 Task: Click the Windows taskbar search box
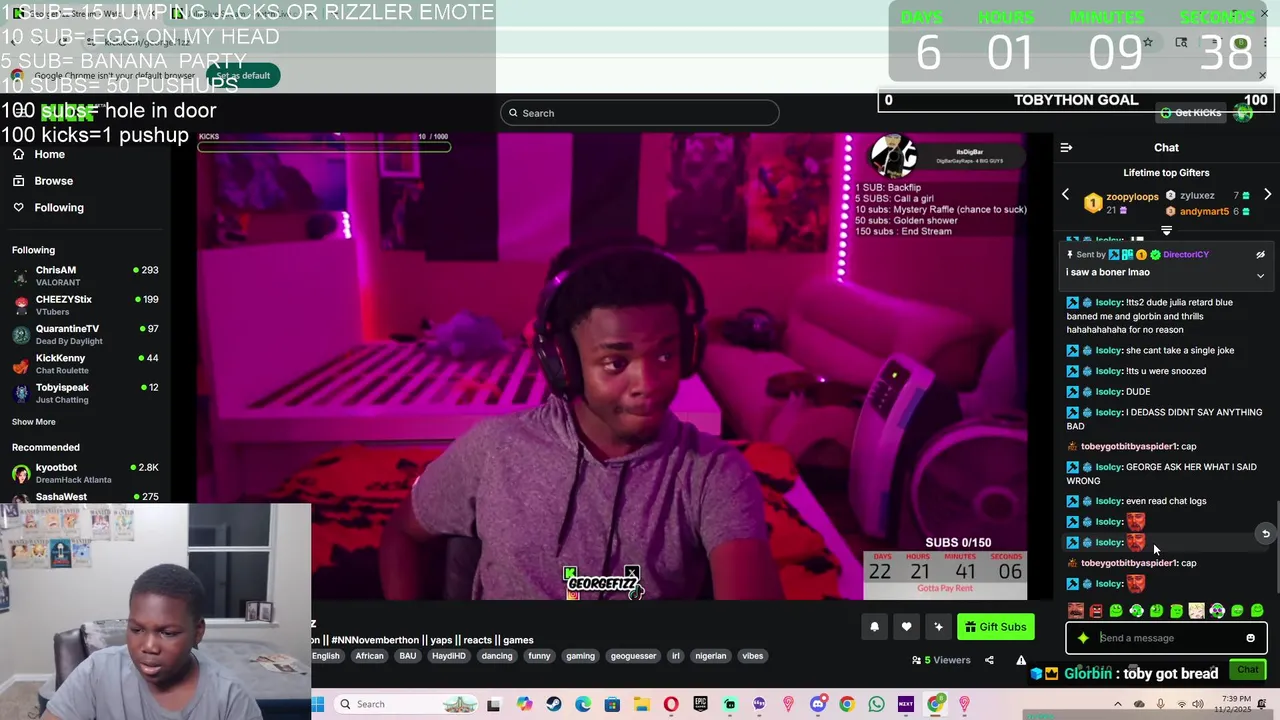(405, 704)
